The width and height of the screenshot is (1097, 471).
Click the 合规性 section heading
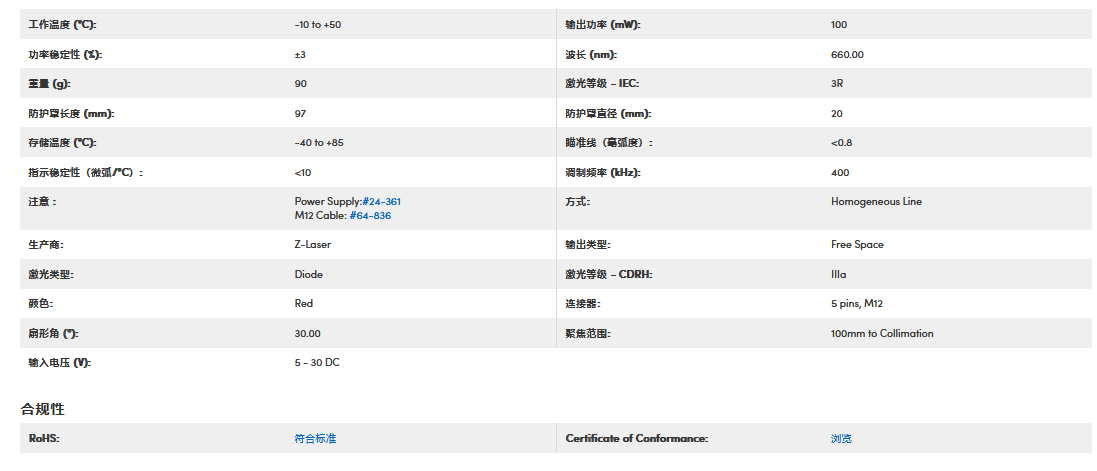click(43, 409)
